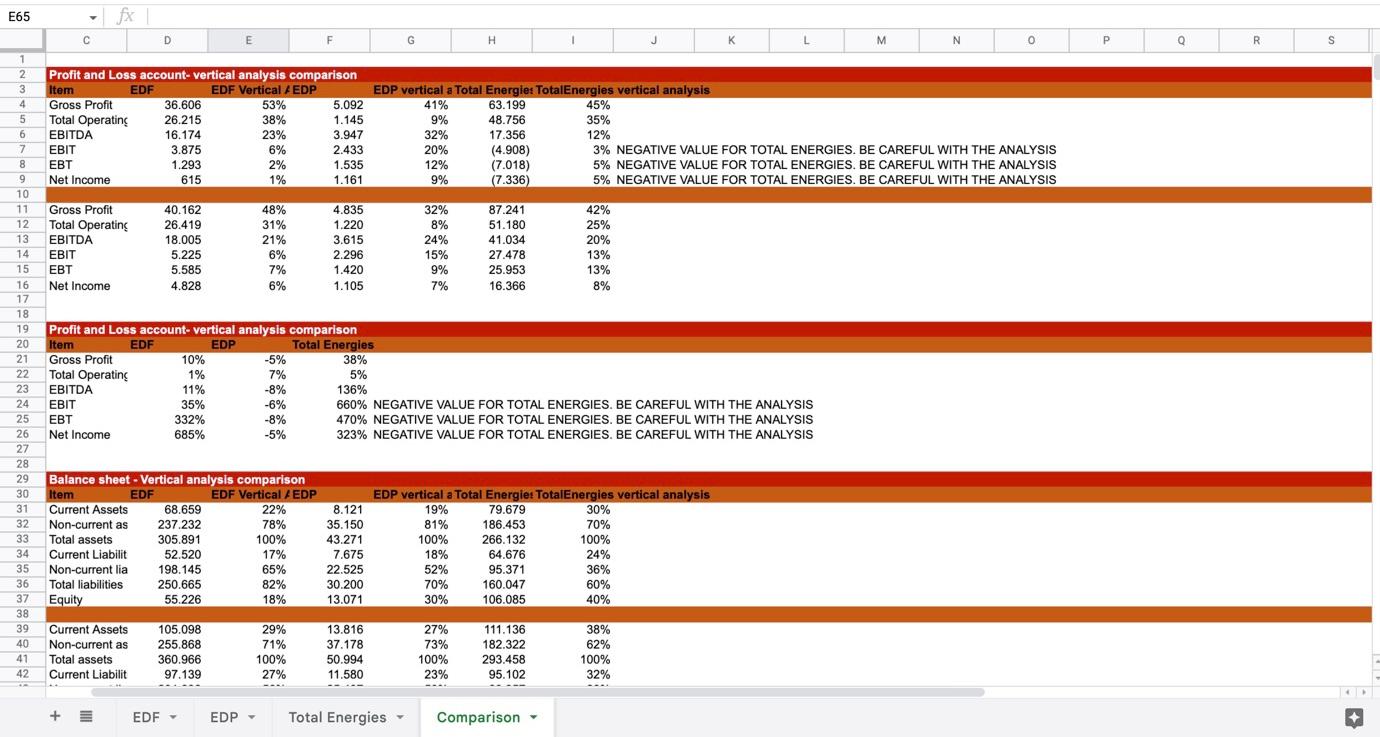Select the Total assets value 305.891
Screen dimensions: 1380x737
pos(167,540)
